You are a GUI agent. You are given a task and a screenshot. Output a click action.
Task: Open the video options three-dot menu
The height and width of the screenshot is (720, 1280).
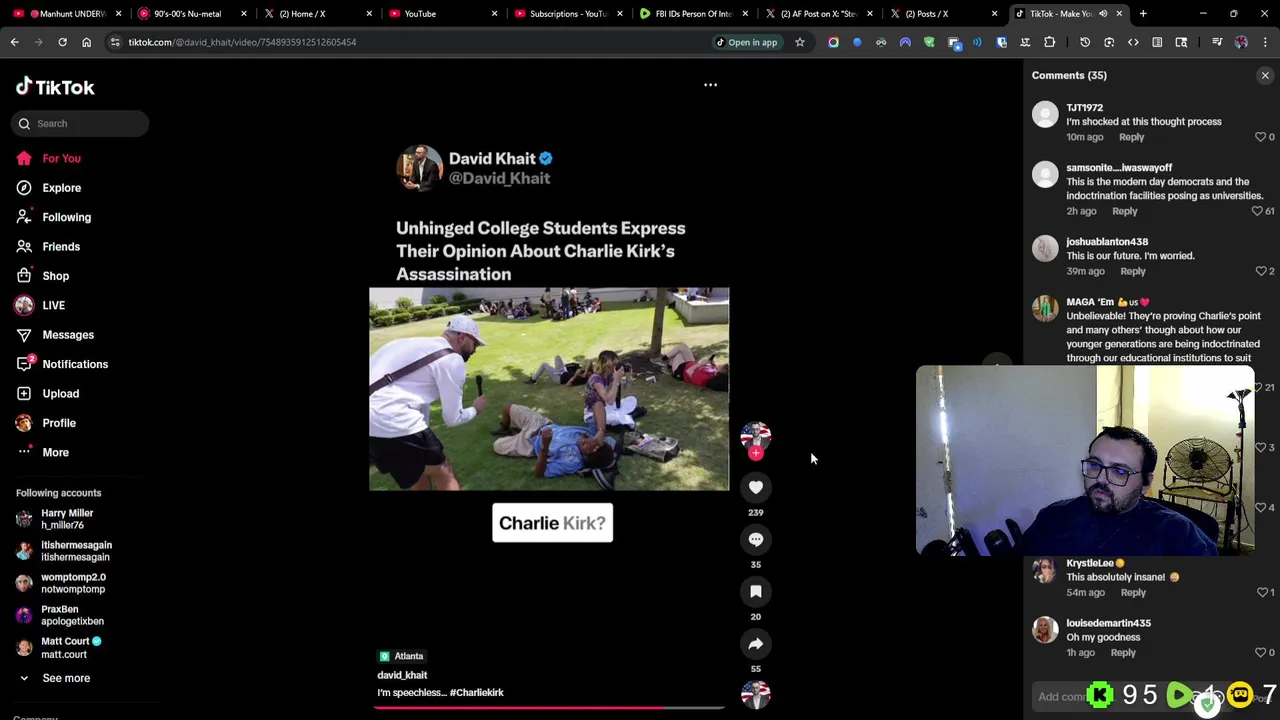(710, 85)
